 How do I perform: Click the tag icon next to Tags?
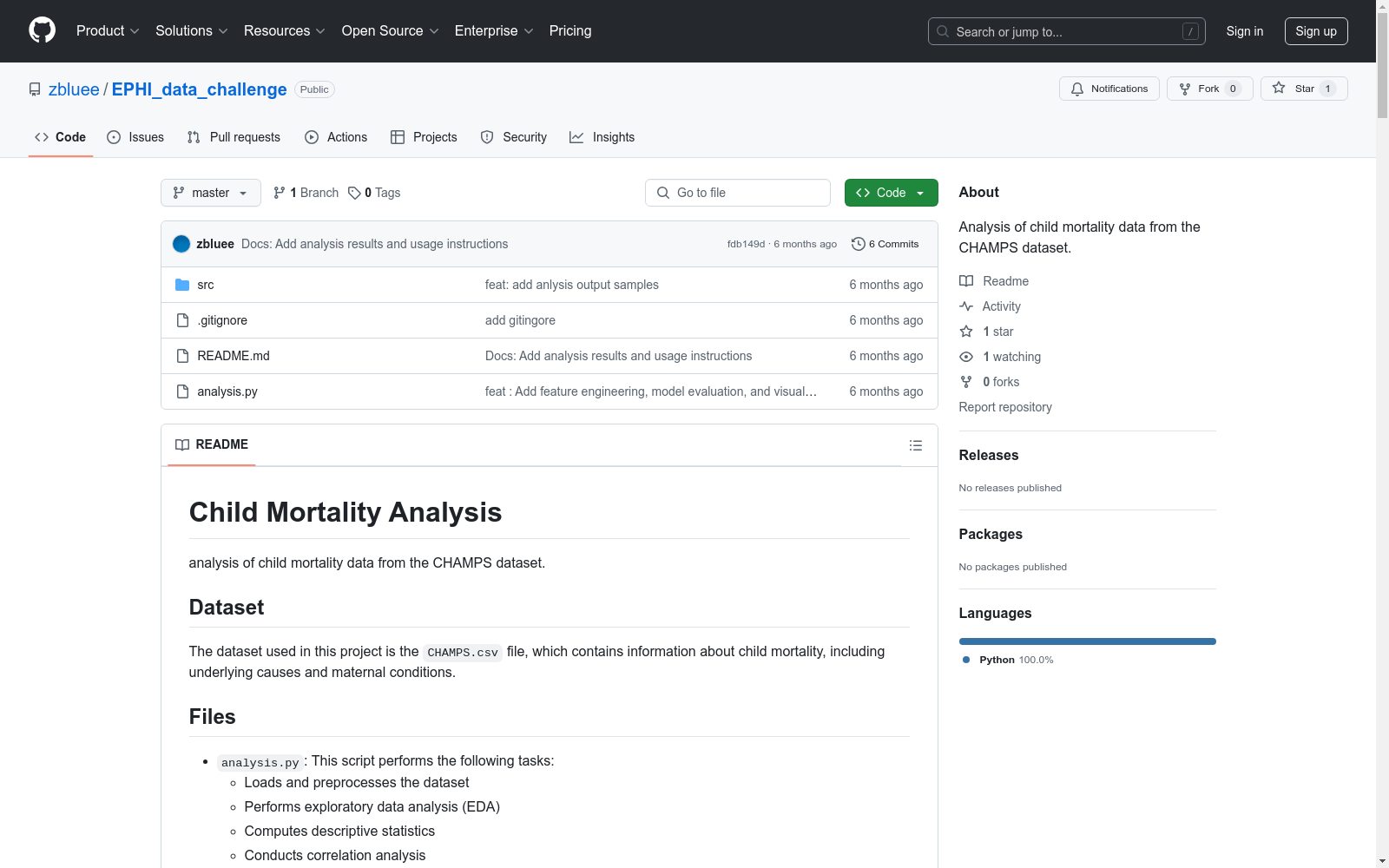[x=354, y=193]
